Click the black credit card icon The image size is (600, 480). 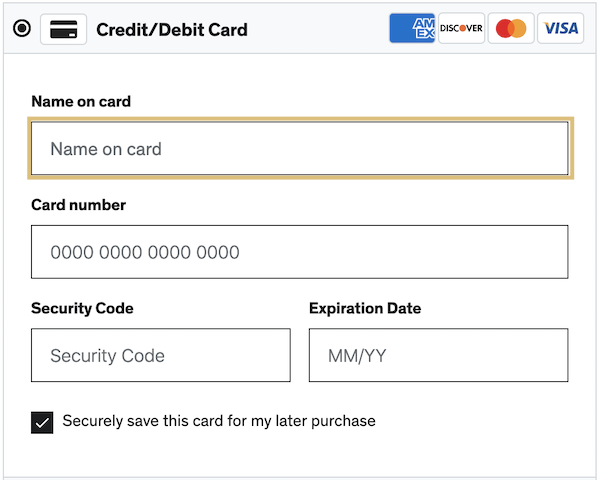click(x=63, y=29)
